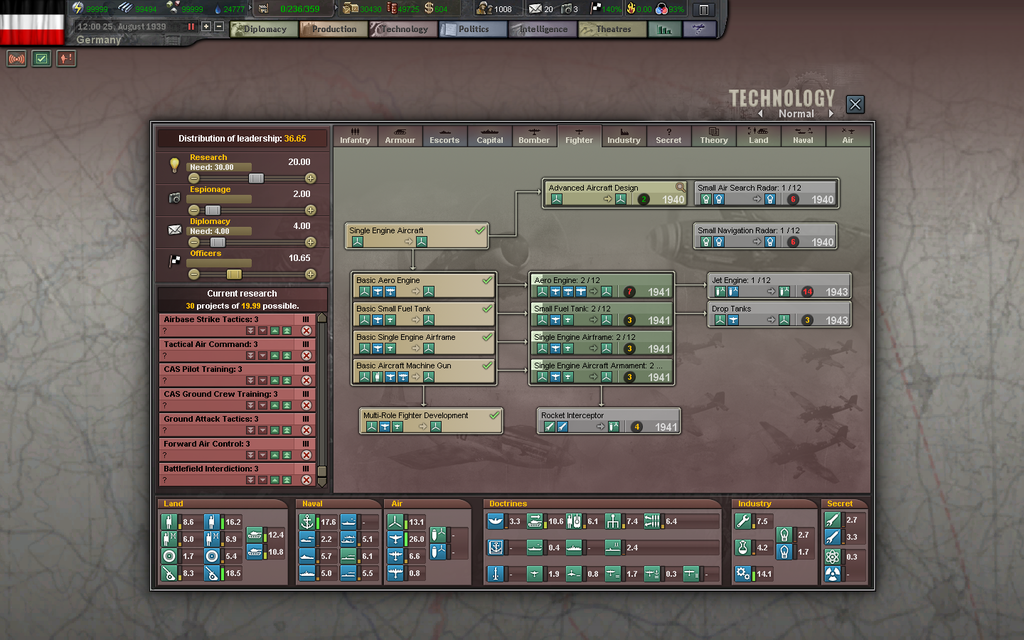Decrease game speed with the minus button
Viewport: 1024px width, 640px height.
(x=219, y=27)
